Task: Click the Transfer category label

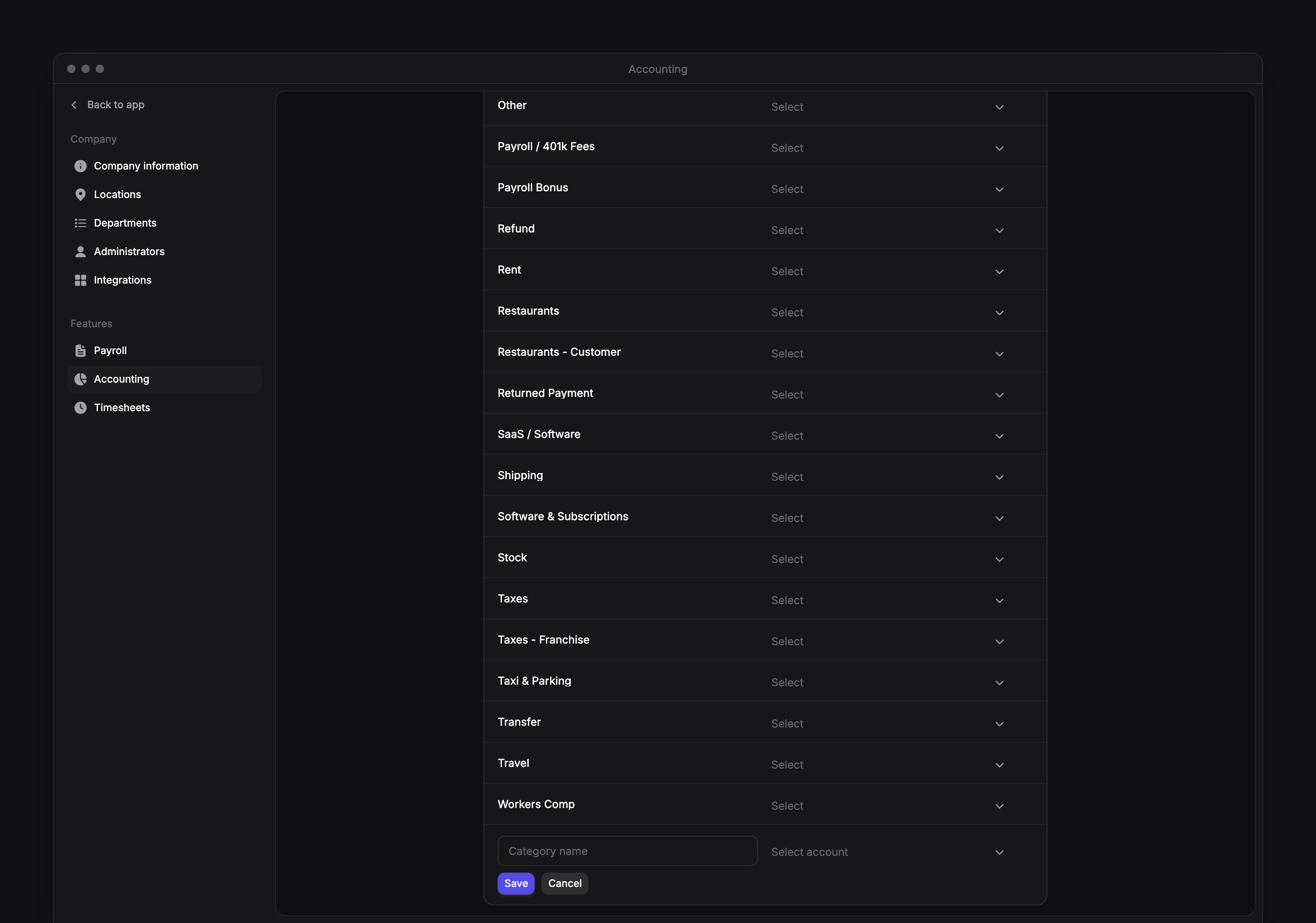Action: (x=519, y=722)
